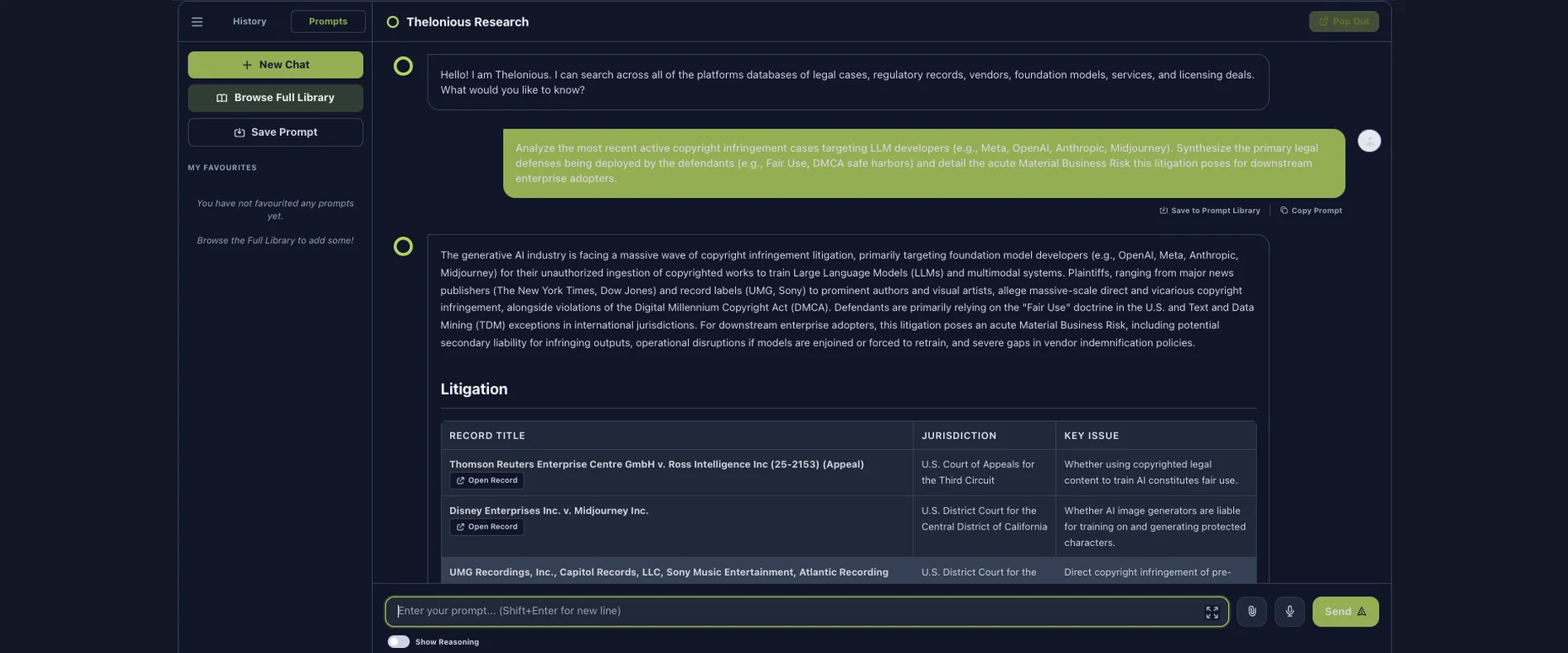Click the Thelonious Research header logo circle
This screenshot has height=653, width=1568.
tap(393, 22)
